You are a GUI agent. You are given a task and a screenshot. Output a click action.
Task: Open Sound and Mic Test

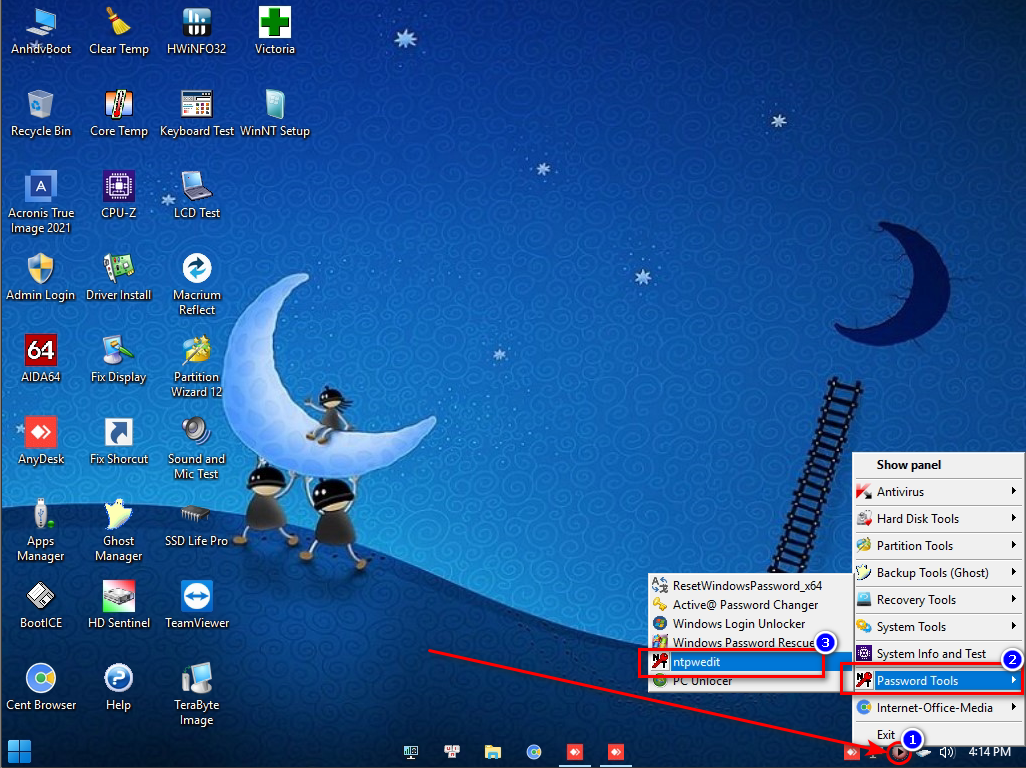[x=196, y=449]
